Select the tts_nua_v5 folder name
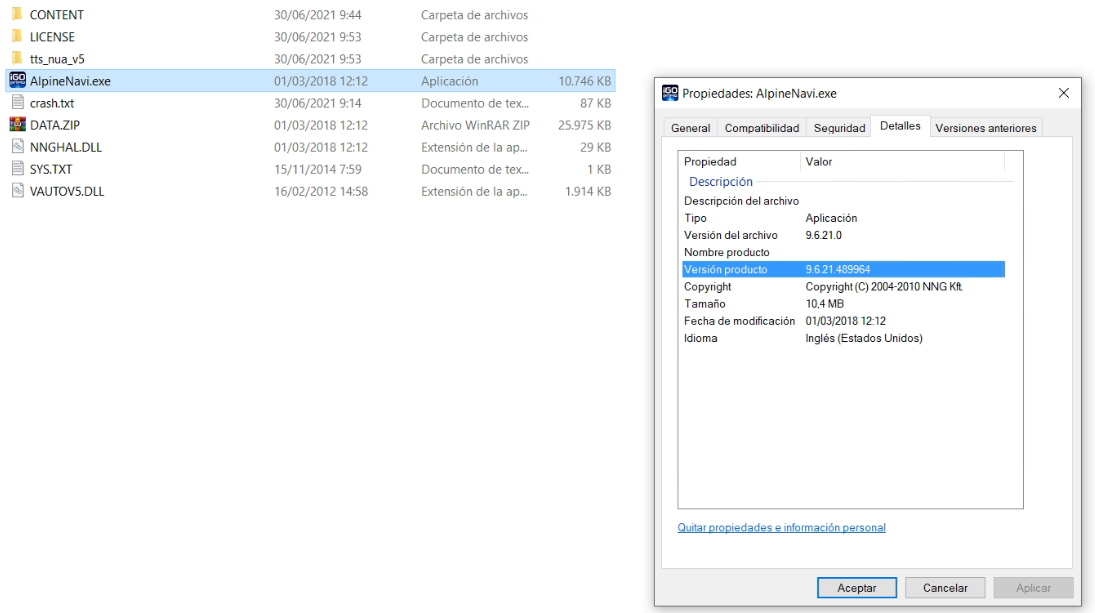 pos(57,59)
